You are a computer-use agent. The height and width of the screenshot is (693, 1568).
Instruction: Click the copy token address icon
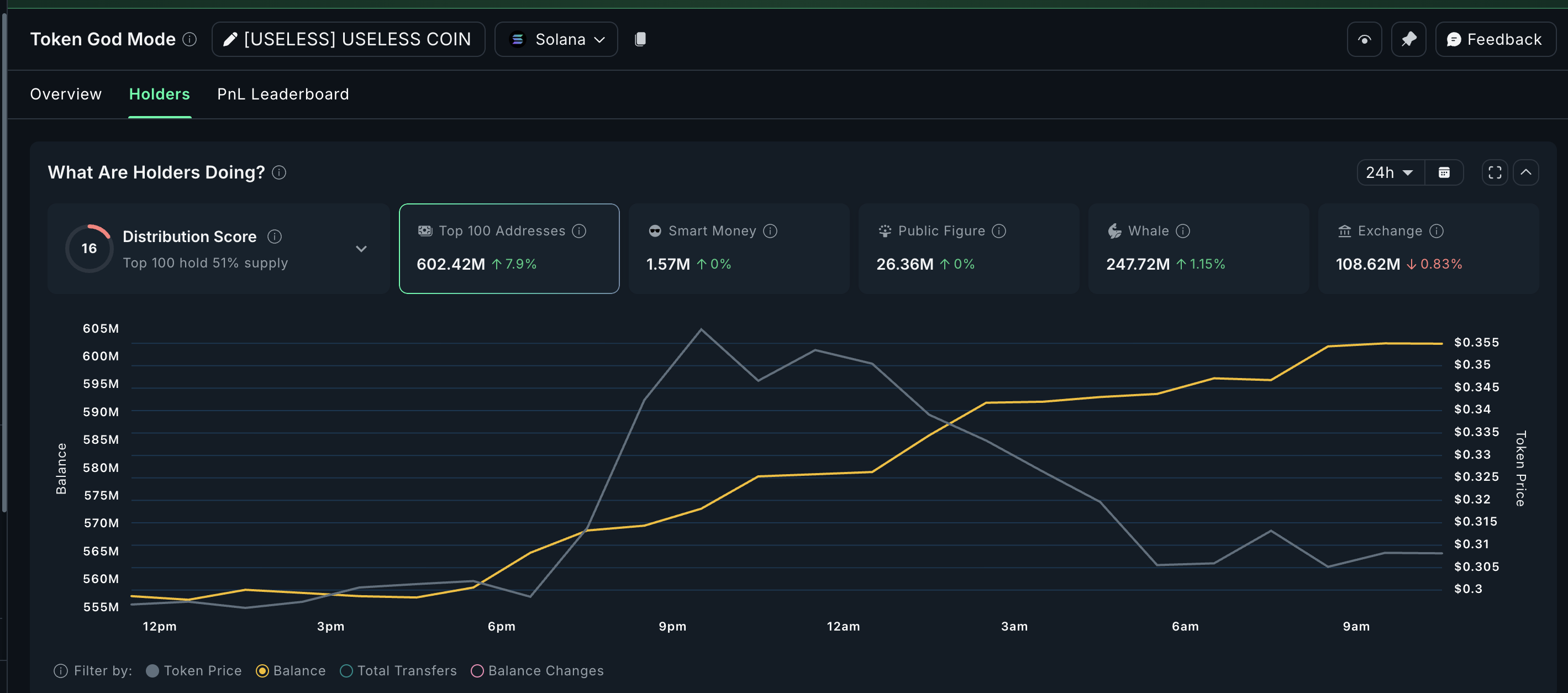click(640, 39)
